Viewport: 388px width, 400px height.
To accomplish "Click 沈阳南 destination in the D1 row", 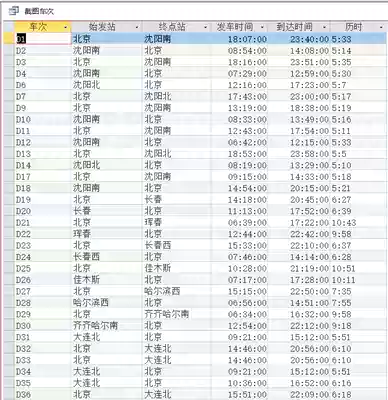I will coord(158,39).
